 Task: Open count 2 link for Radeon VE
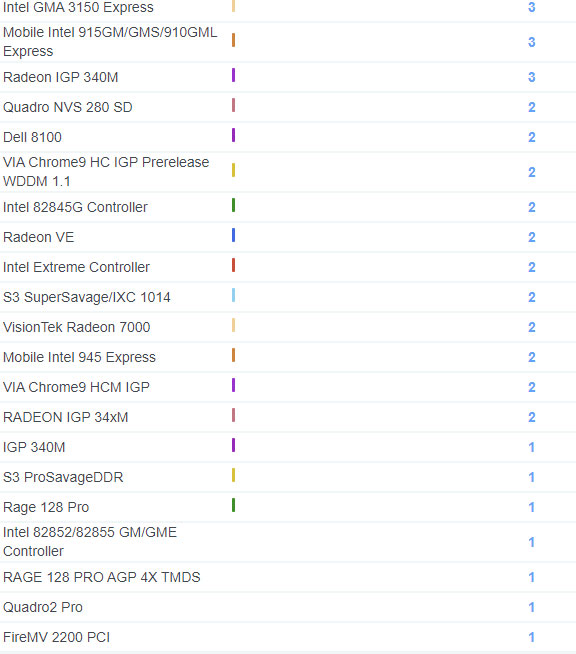531,237
